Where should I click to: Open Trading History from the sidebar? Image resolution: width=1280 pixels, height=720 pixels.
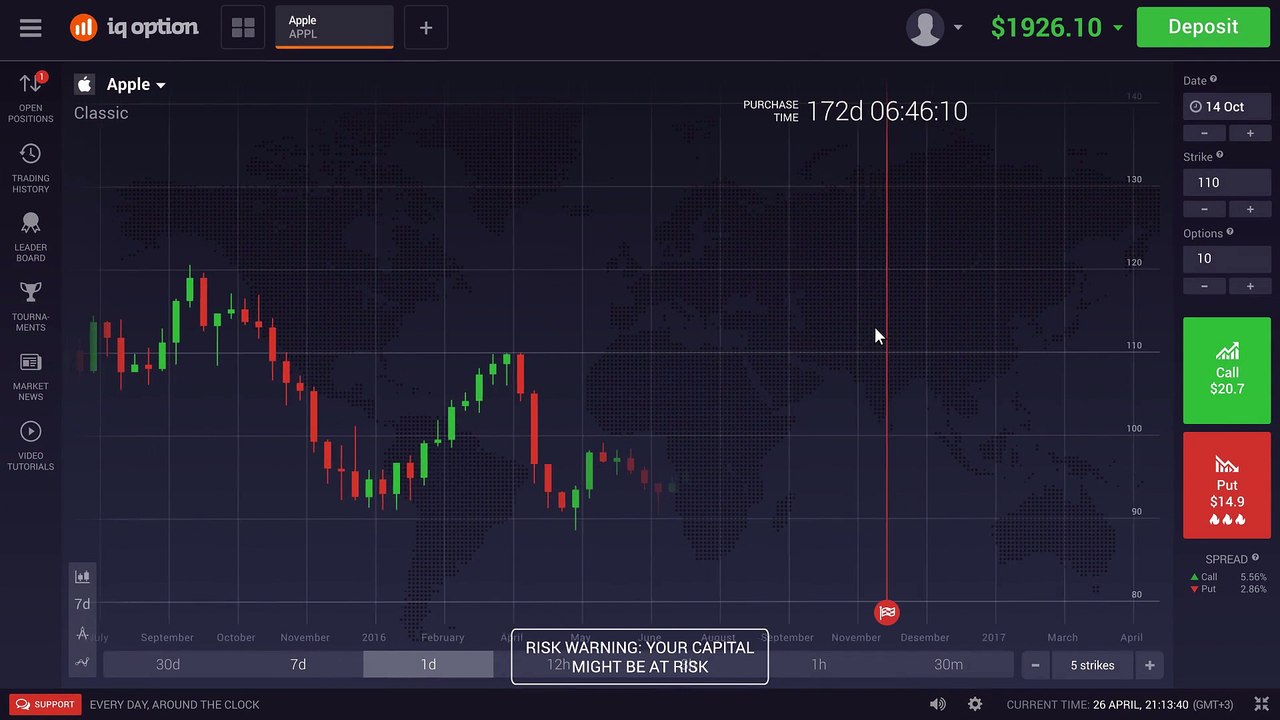tap(31, 168)
